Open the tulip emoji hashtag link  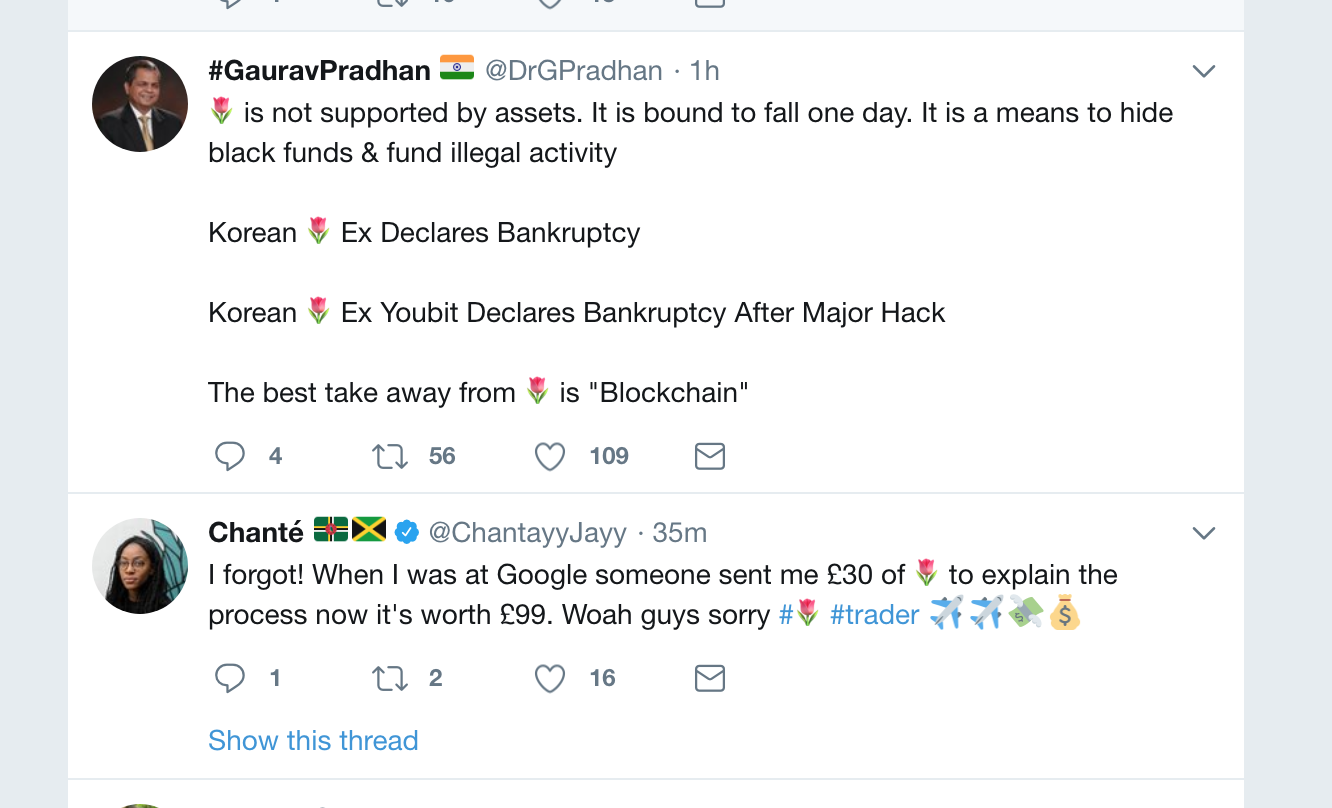click(800, 615)
